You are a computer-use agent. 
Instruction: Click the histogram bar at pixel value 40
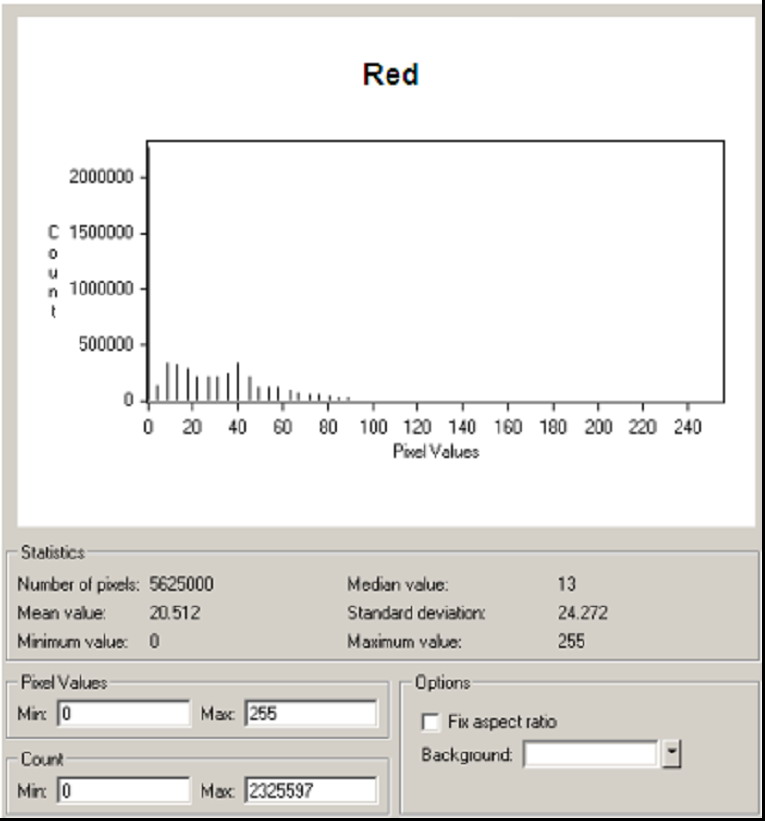(238, 382)
